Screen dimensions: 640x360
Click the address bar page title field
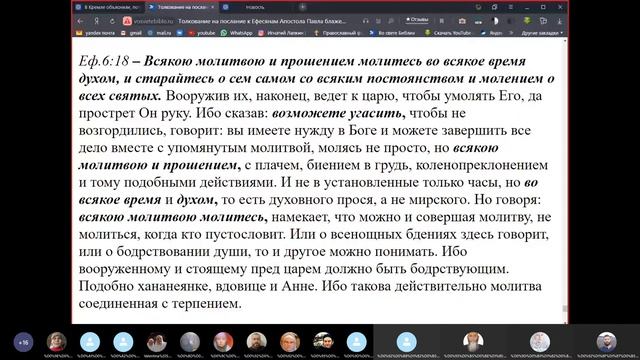262,21
